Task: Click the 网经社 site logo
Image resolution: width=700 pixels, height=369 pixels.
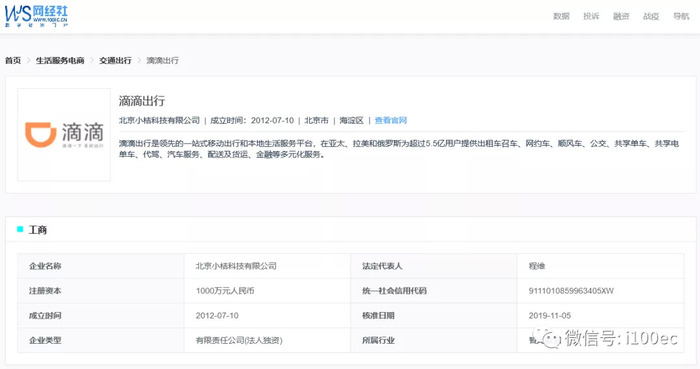Action: pos(36,17)
